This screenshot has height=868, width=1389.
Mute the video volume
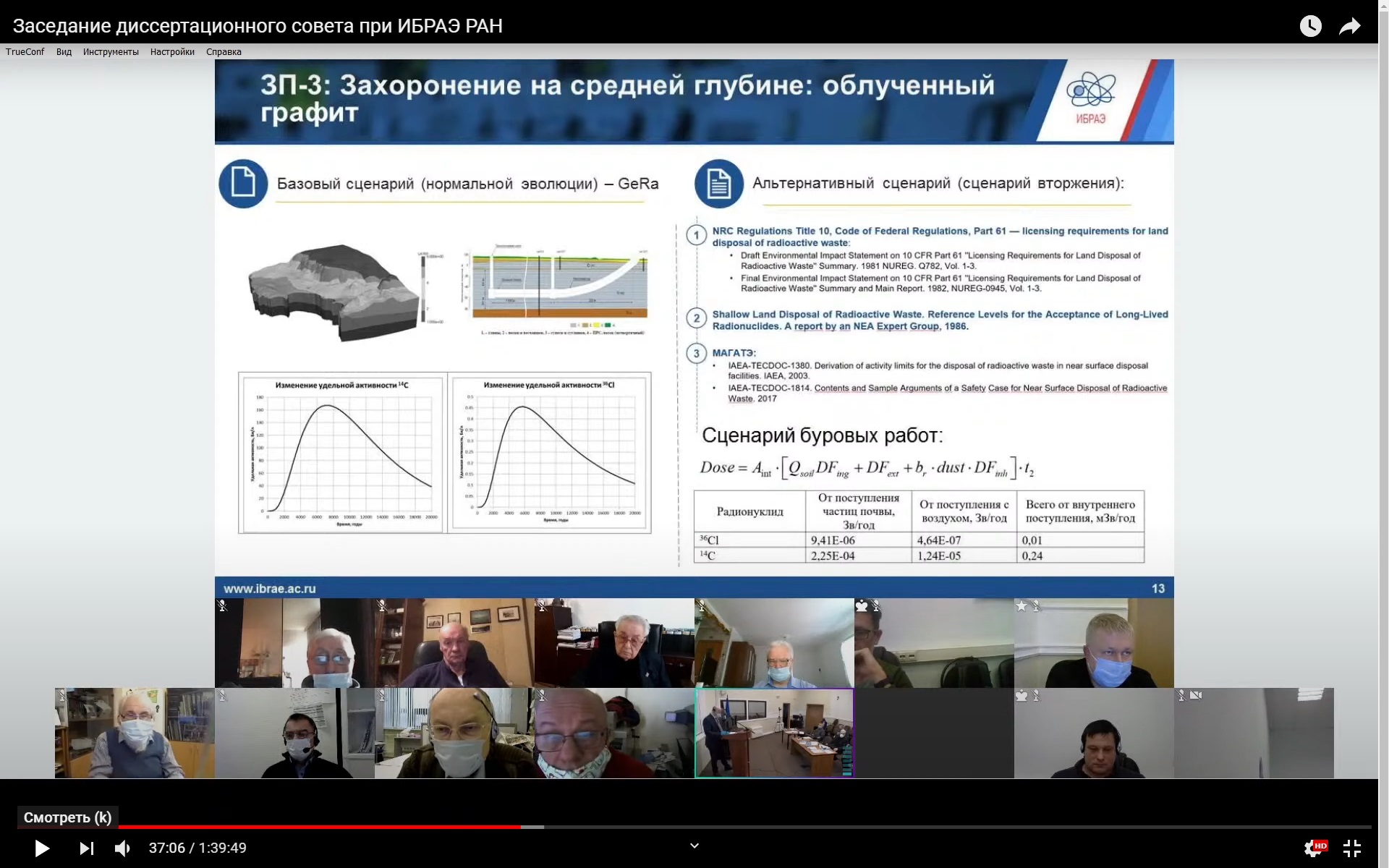click(122, 848)
